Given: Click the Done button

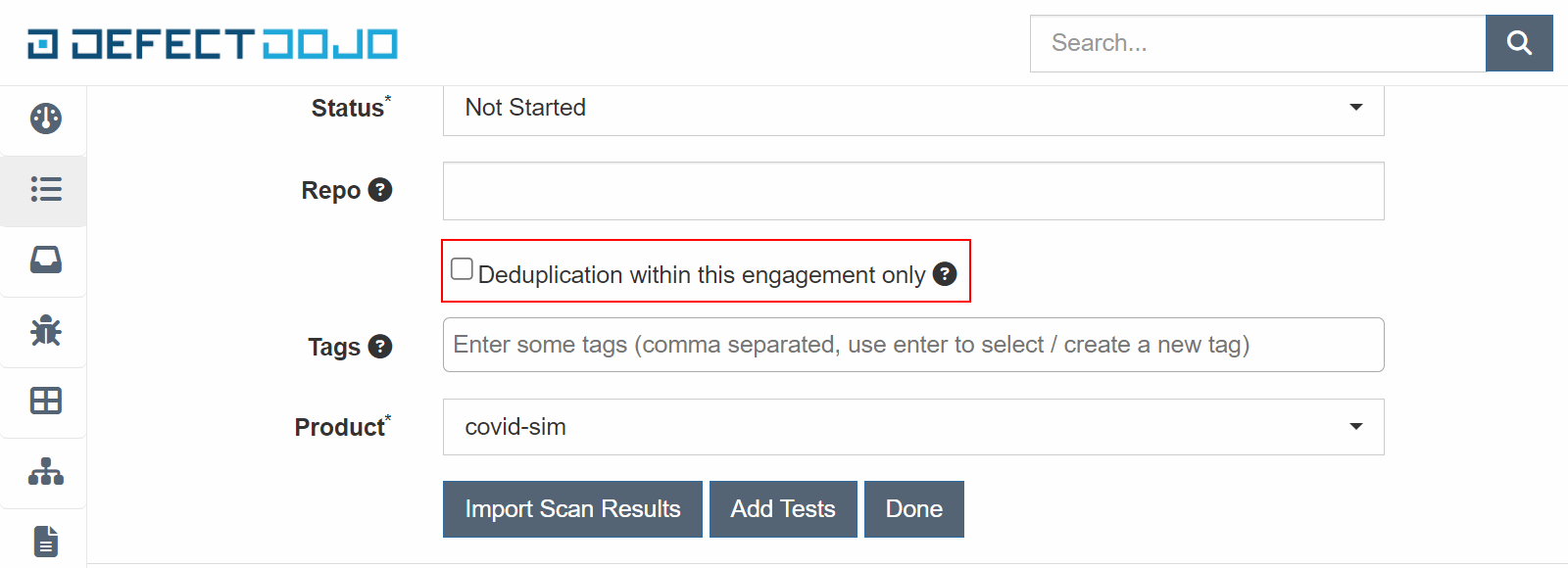Looking at the screenshot, I should [913, 509].
